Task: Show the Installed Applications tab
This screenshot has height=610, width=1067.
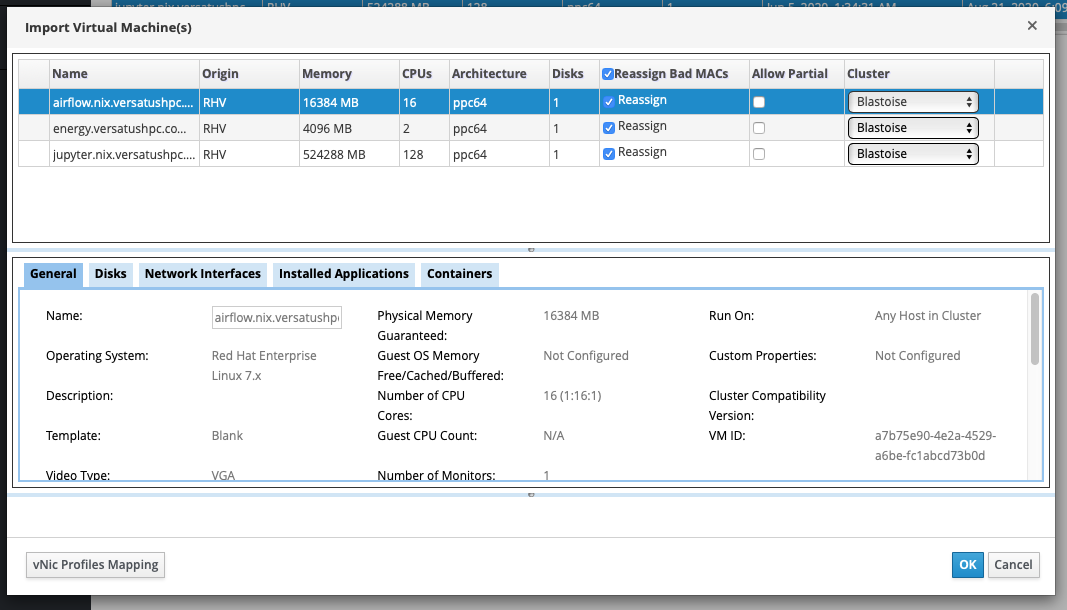Action: point(343,274)
